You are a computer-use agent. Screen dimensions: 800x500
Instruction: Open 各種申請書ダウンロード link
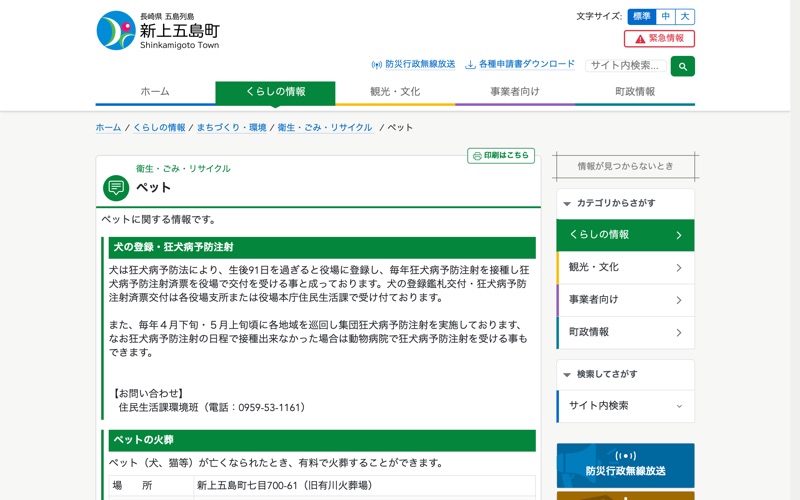coord(527,64)
